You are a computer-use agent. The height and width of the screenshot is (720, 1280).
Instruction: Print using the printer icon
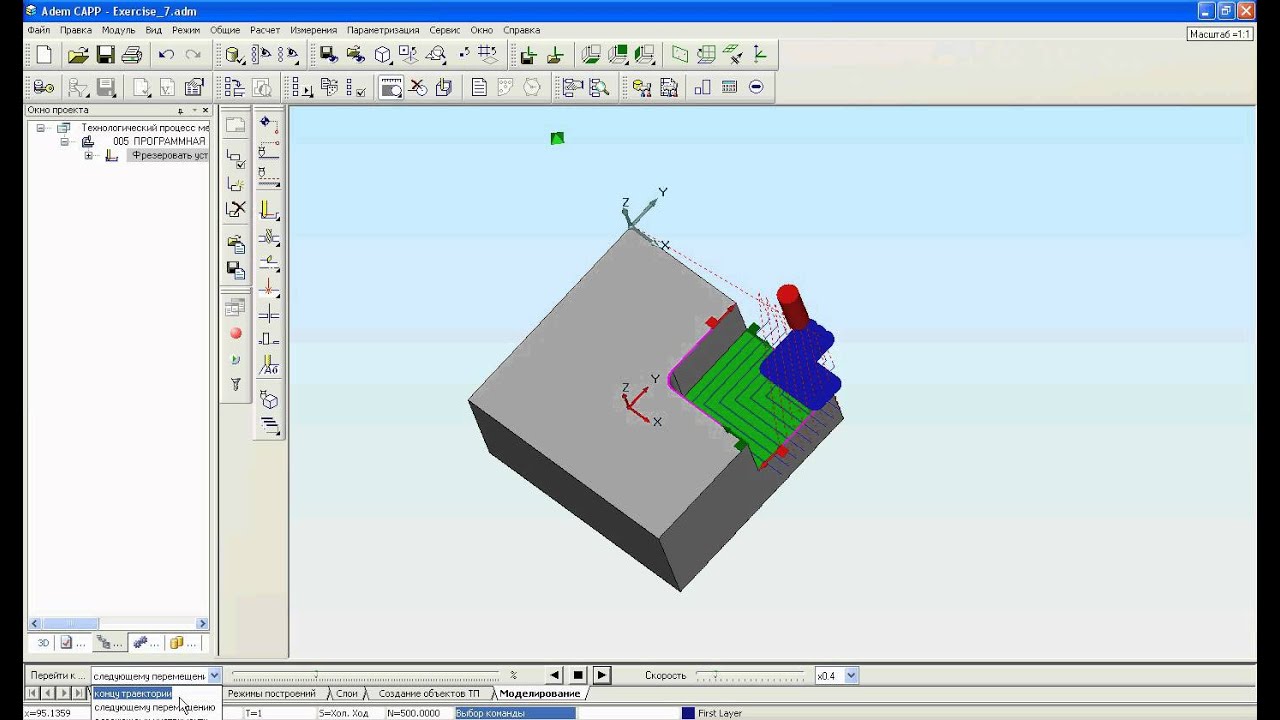point(132,55)
